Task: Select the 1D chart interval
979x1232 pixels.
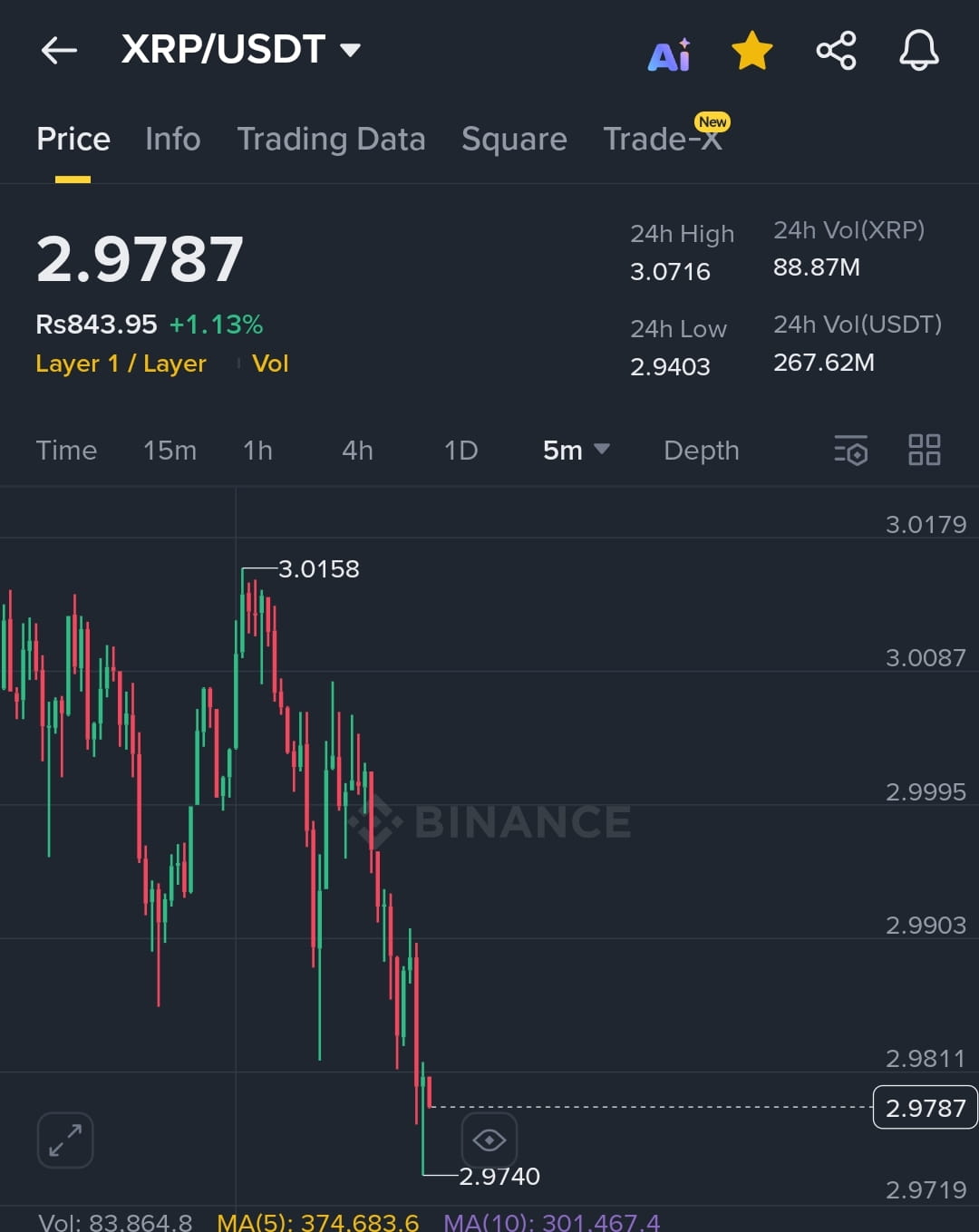Action: [x=460, y=451]
